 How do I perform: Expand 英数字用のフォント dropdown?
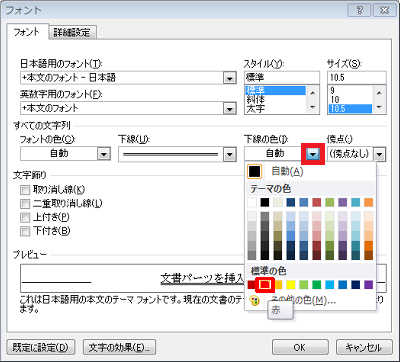(229, 108)
